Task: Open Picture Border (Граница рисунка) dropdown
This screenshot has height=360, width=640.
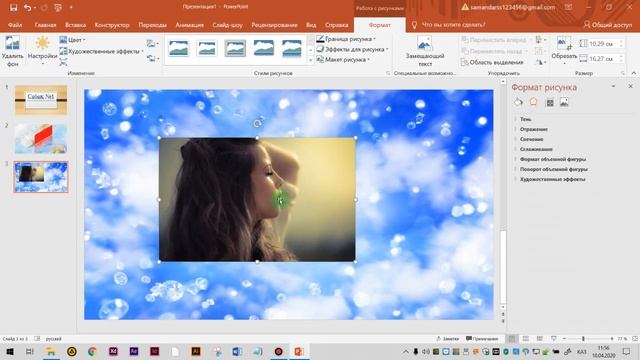Action: tap(346, 39)
